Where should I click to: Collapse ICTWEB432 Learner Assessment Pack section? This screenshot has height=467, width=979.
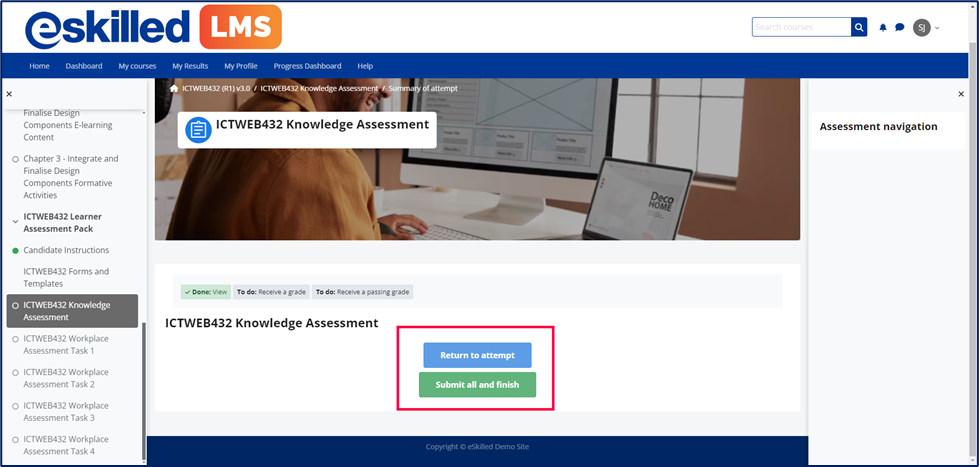point(15,220)
